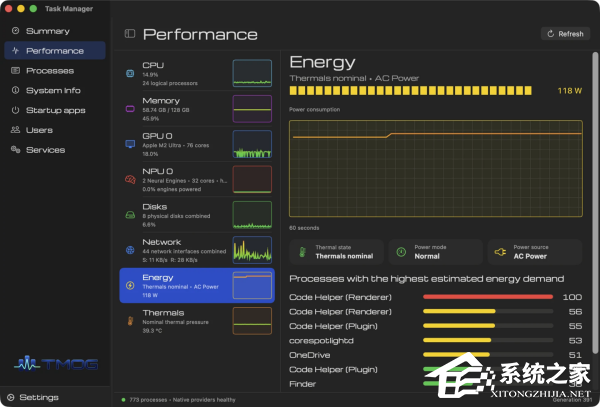
Task: Select 2 Neural Engines text row
Action: click(184, 181)
